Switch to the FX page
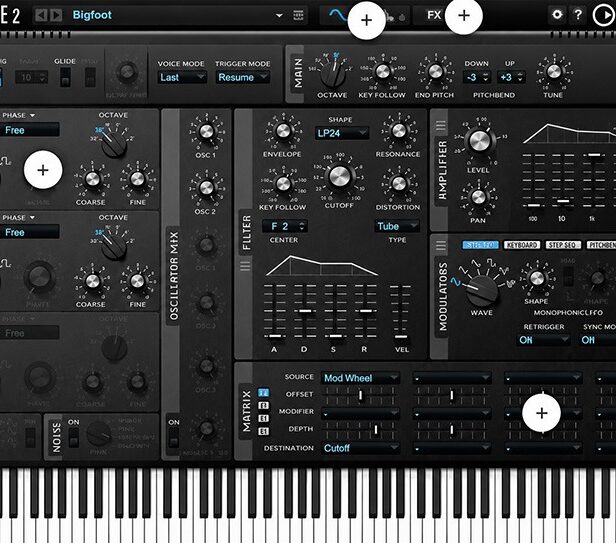This screenshot has width=616, height=543. [x=434, y=15]
